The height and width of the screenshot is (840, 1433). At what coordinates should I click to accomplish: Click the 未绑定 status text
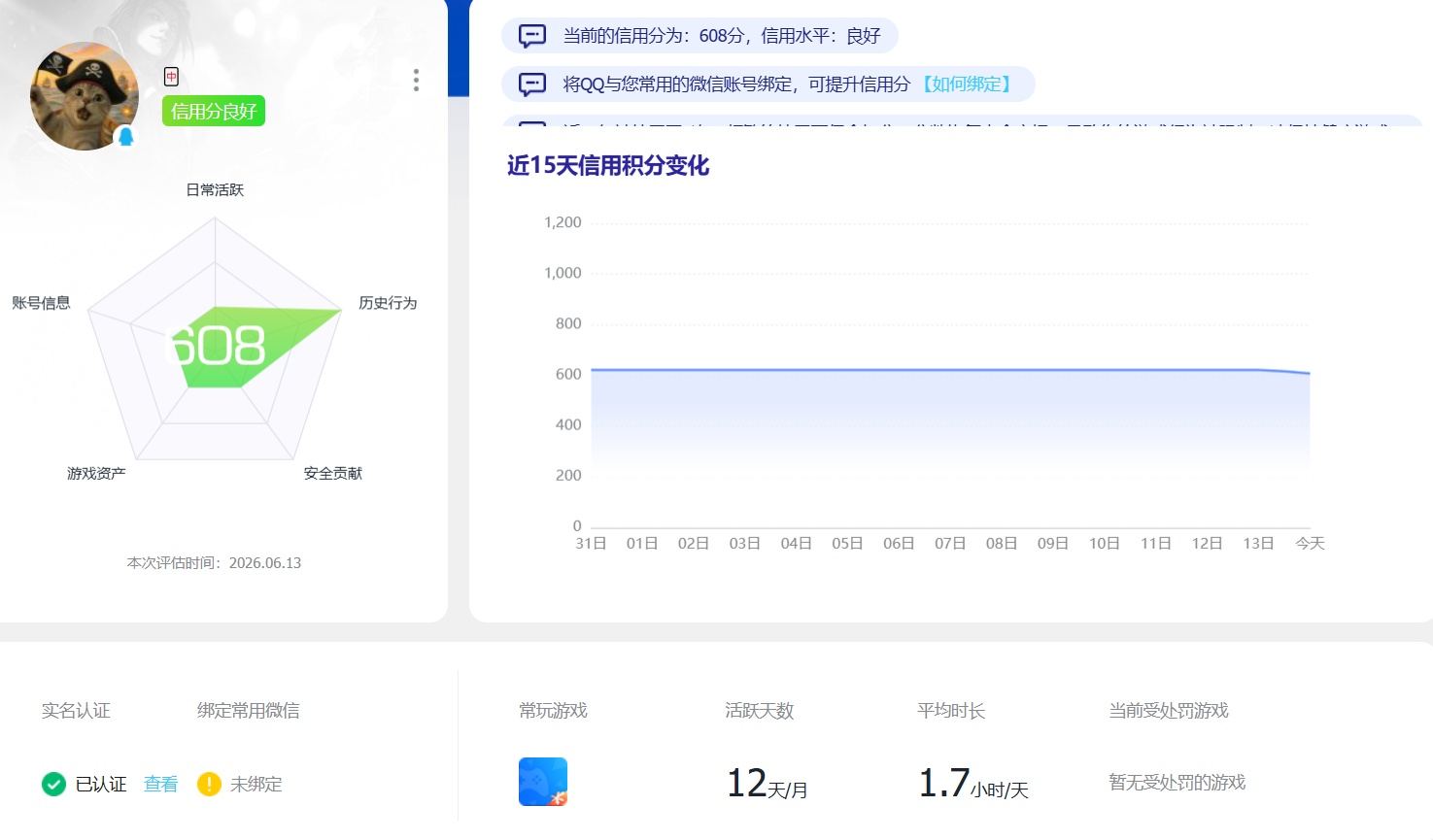pos(256,785)
